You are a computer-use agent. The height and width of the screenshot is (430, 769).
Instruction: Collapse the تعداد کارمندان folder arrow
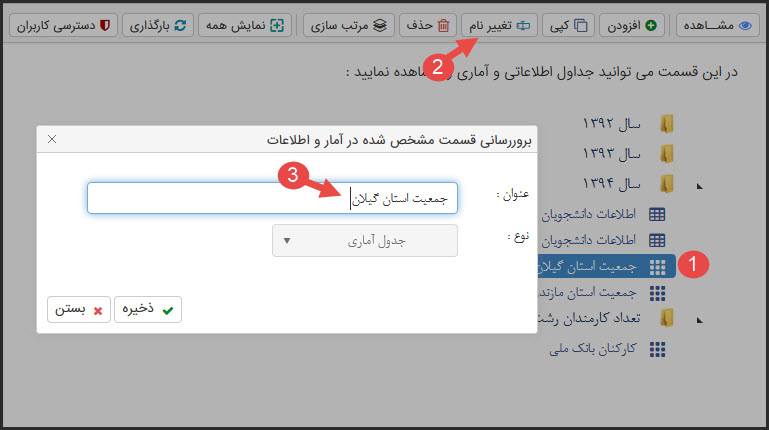(x=698, y=320)
